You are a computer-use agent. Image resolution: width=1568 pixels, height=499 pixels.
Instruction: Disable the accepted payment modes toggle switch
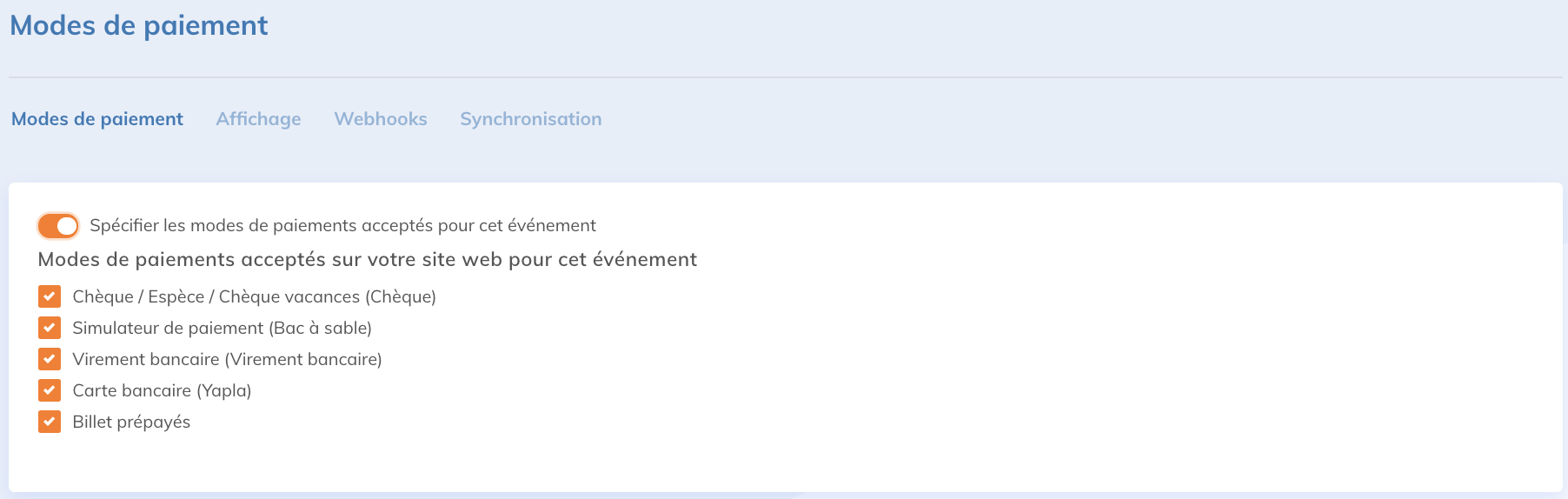point(58,226)
